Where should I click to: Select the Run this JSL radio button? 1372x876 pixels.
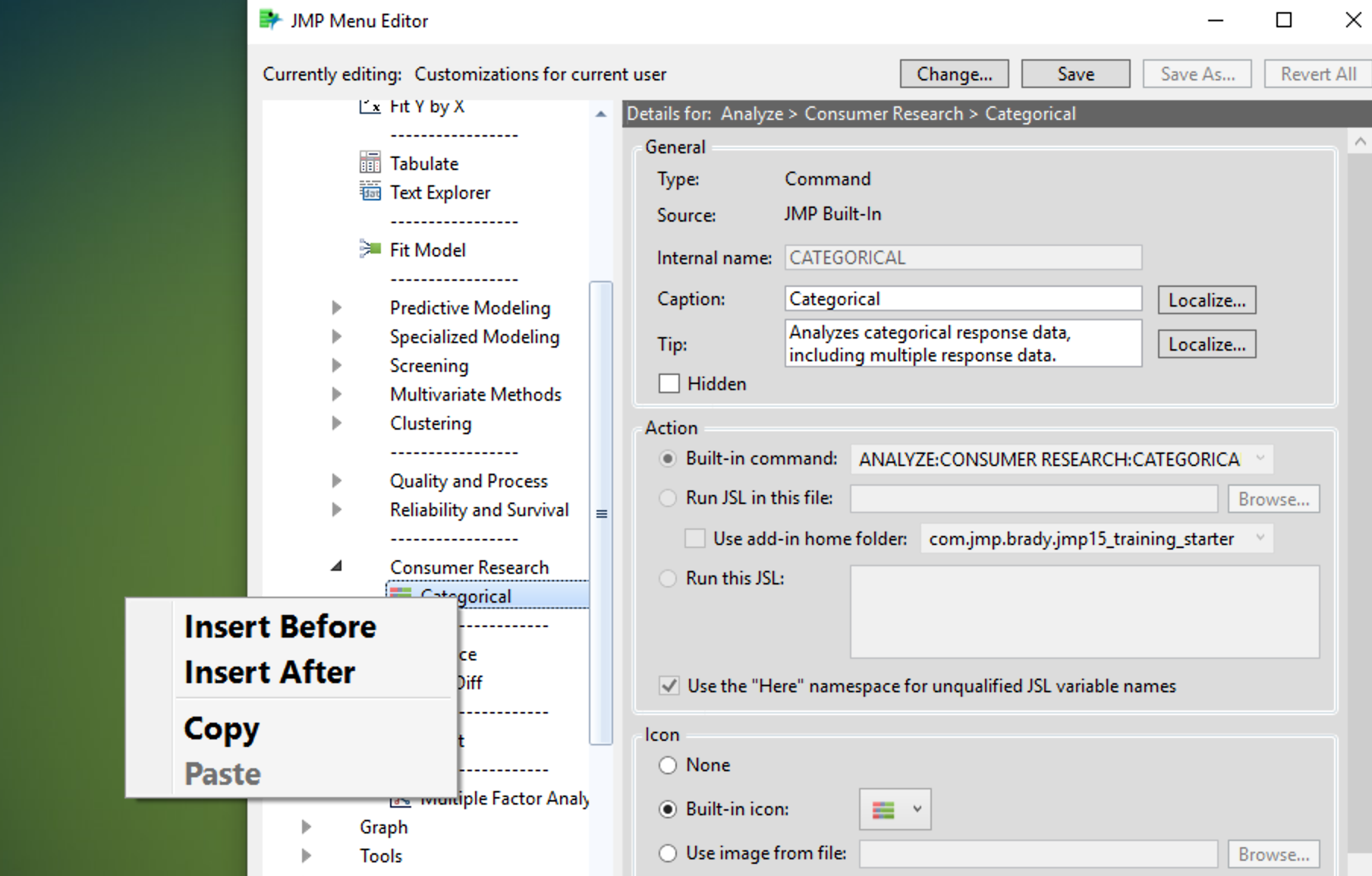(x=668, y=578)
